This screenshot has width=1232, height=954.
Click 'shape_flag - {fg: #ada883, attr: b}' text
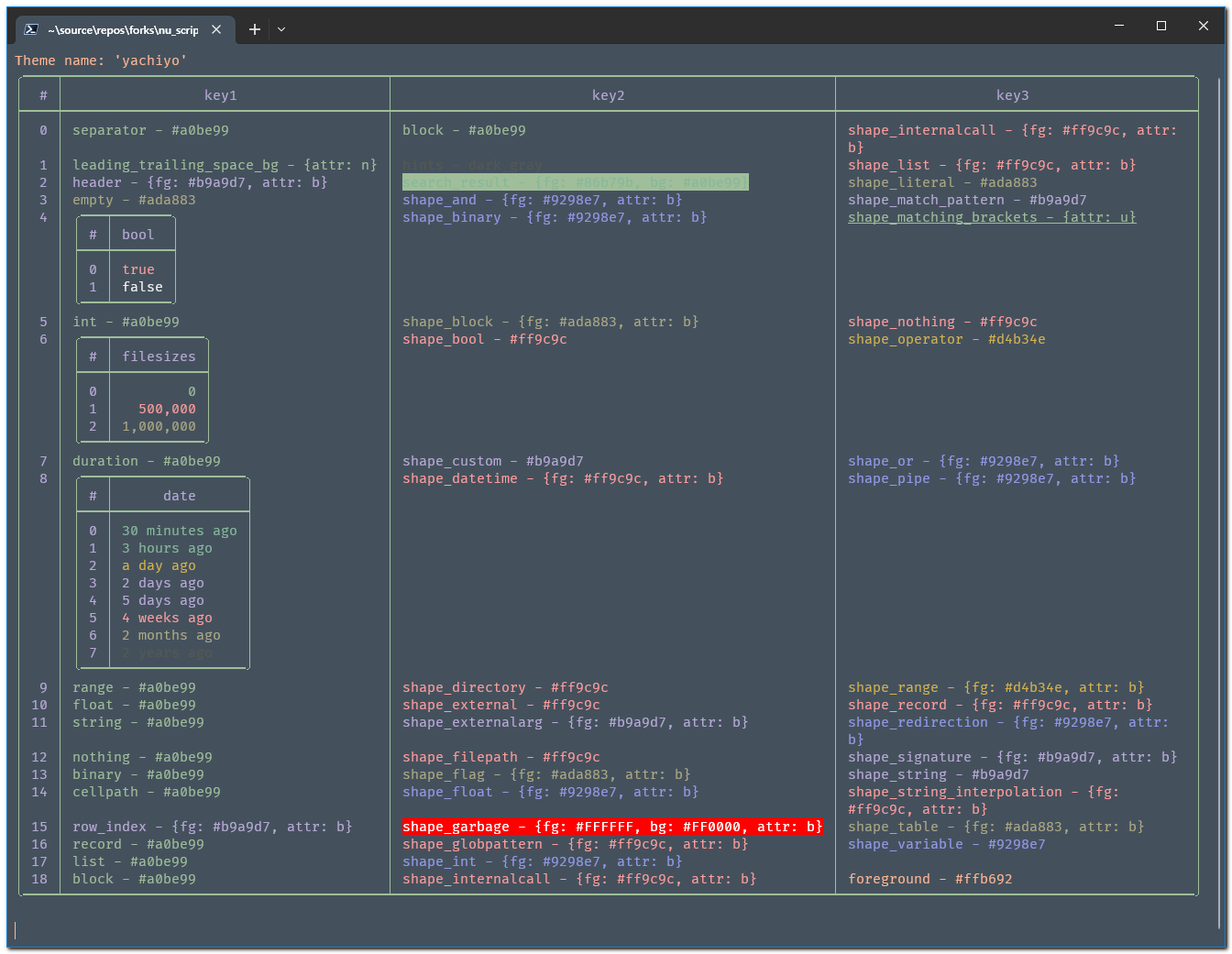pyautogui.click(x=546, y=774)
